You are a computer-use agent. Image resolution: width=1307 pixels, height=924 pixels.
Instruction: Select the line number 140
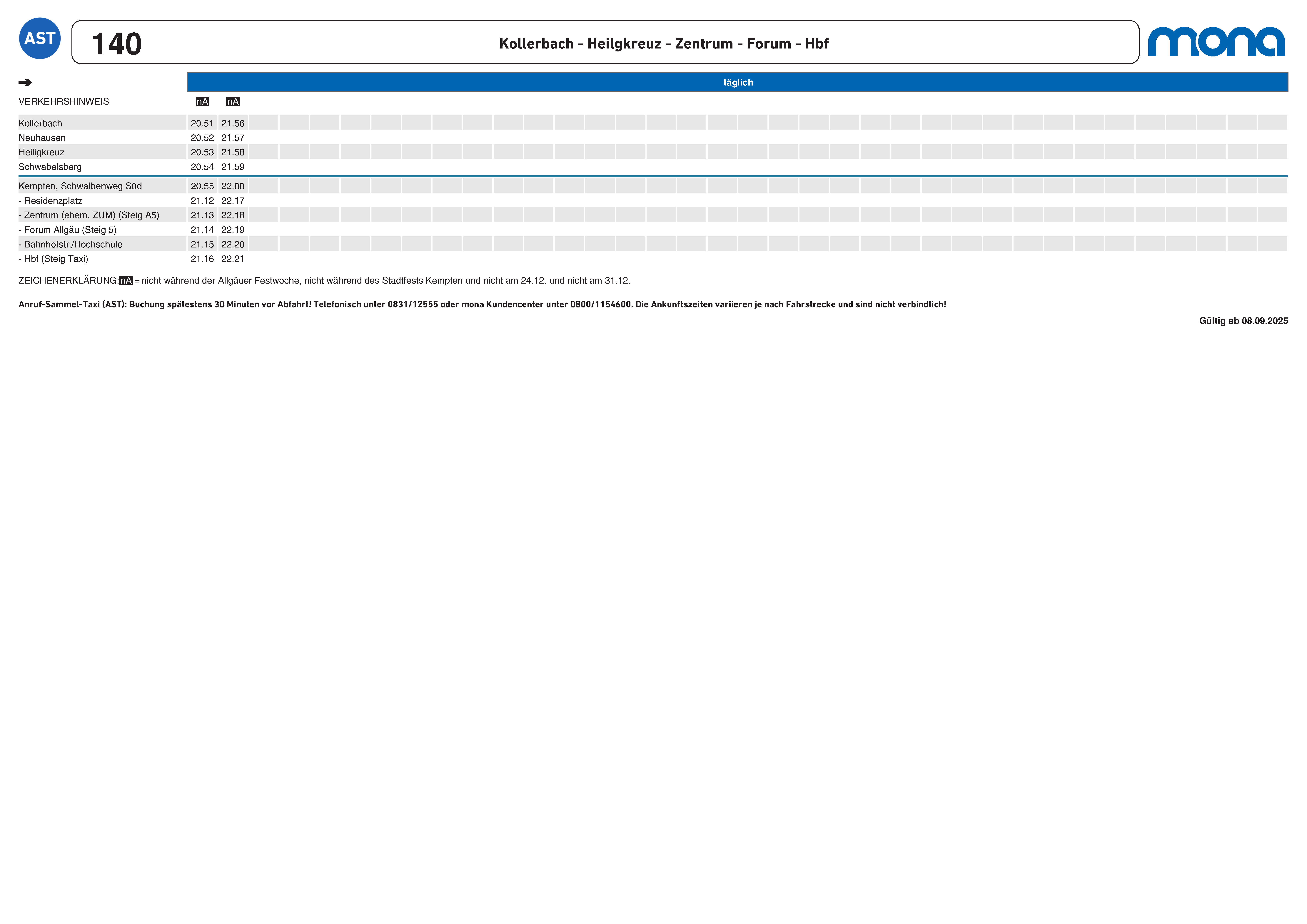tap(117, 44)
